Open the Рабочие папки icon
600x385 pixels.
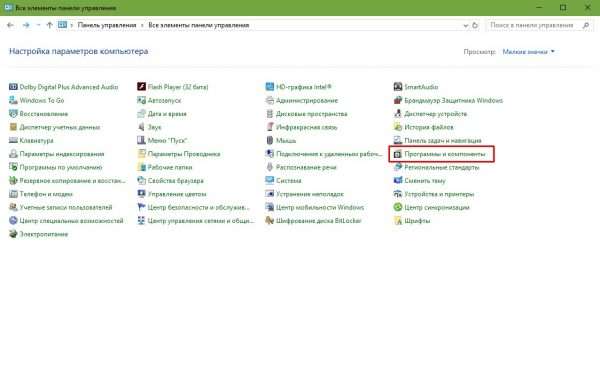141,167
